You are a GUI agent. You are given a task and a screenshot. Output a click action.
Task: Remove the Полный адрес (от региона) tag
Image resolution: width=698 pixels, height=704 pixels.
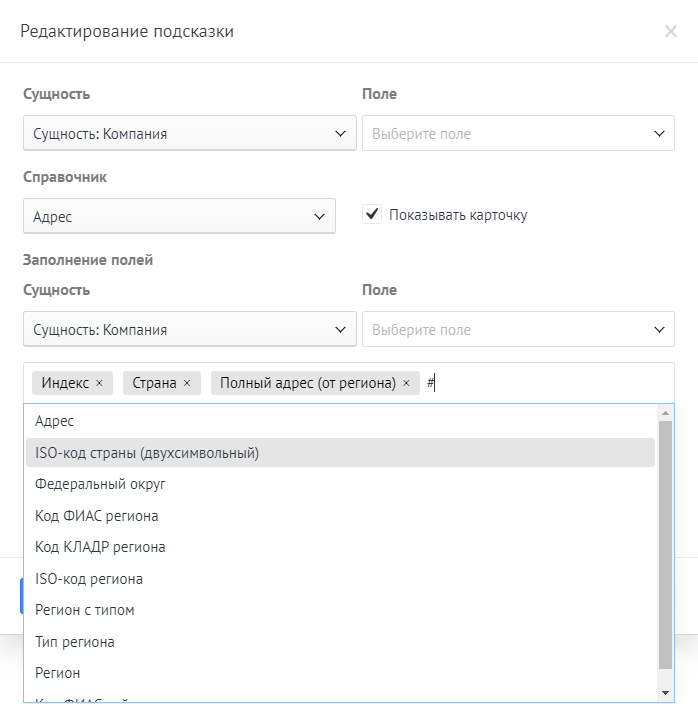click(x=406, y=383)
